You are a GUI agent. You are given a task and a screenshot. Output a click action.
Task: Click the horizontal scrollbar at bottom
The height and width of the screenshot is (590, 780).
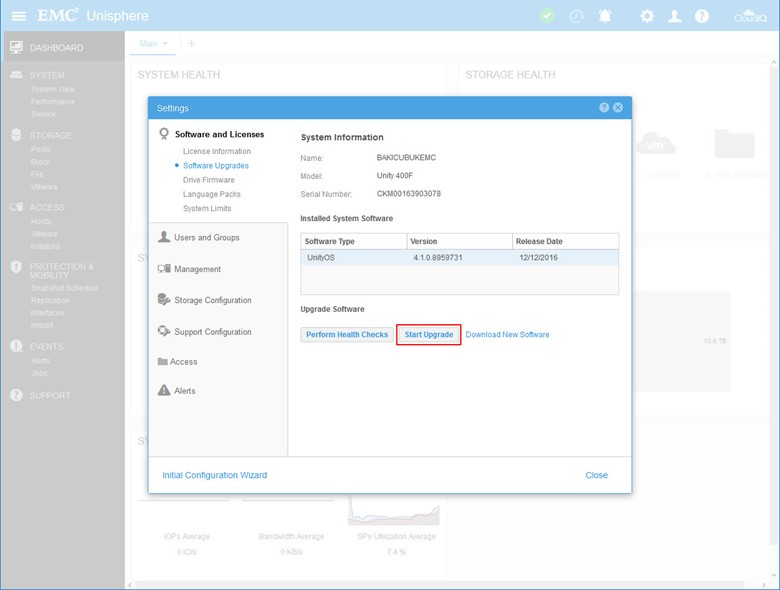438,584
